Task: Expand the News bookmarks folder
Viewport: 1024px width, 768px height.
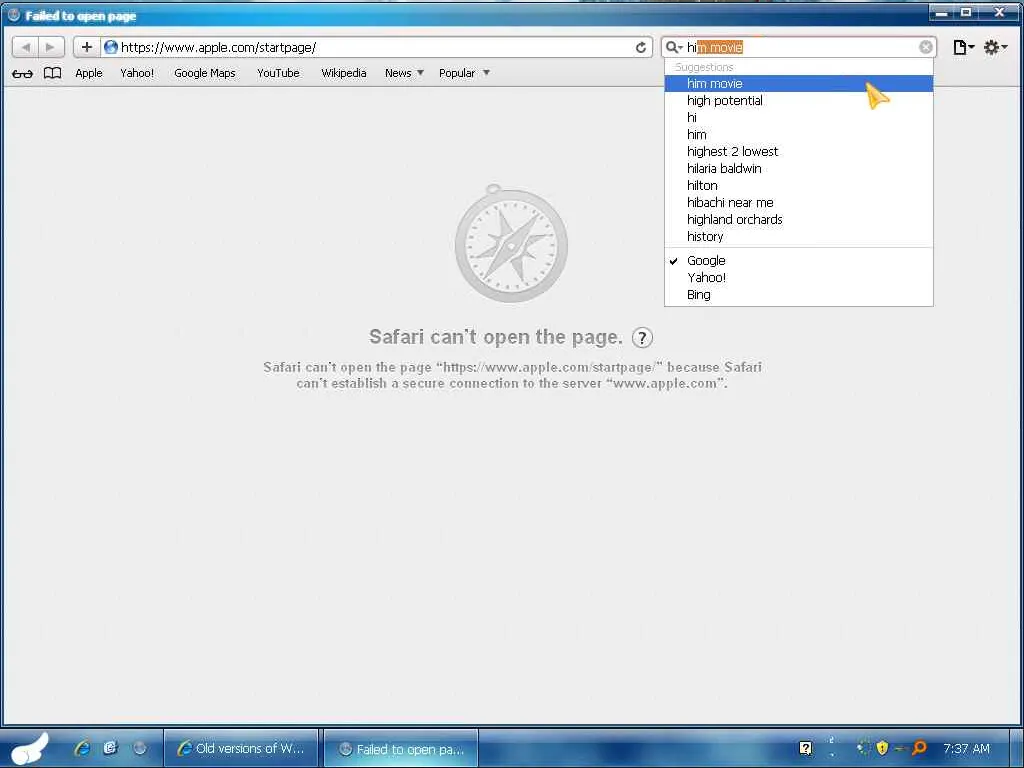Action: [404, 73]
